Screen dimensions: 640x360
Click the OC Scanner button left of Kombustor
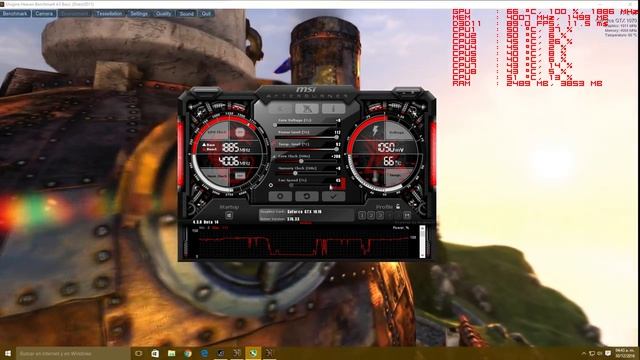coord(280,108)
